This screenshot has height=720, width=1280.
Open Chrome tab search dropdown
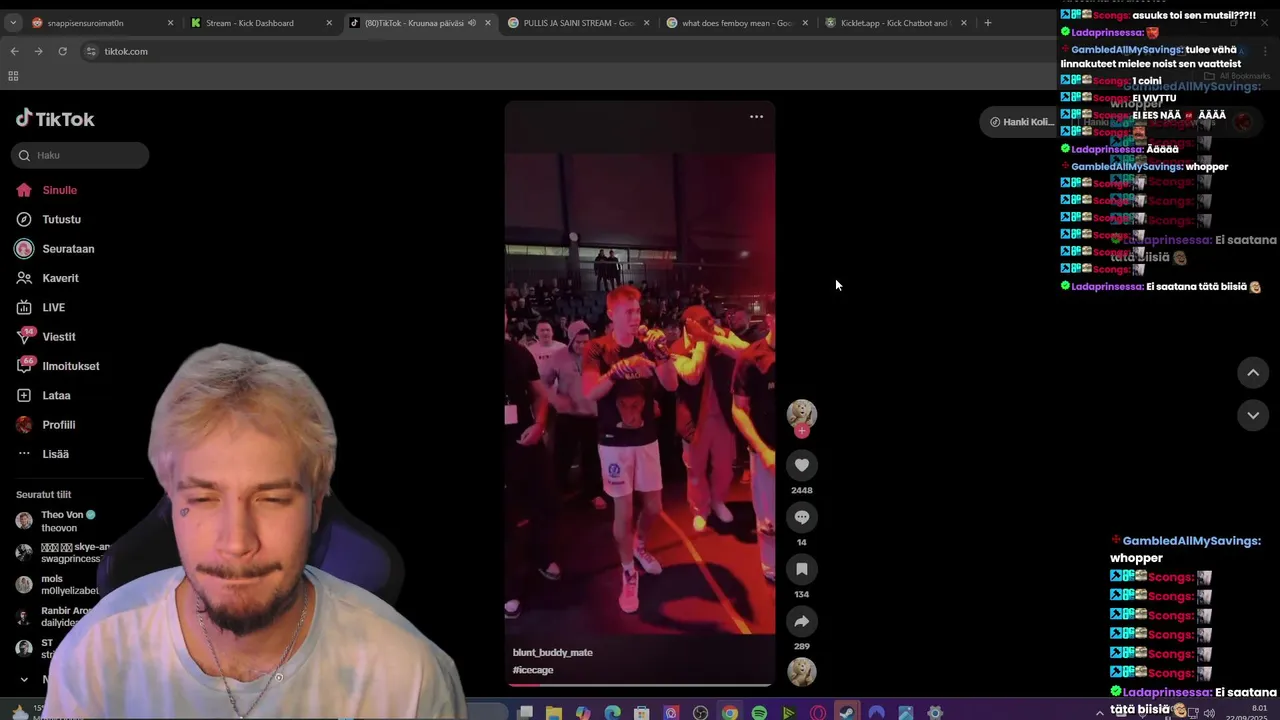point(13,23)
